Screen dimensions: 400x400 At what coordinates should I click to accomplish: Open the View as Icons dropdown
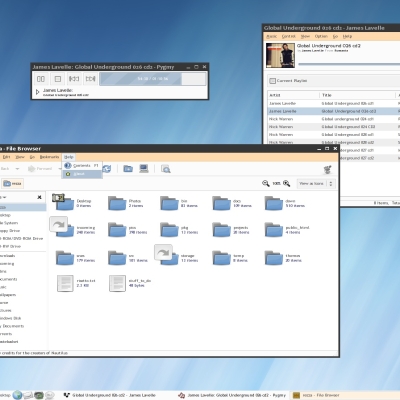click(316, 183)
